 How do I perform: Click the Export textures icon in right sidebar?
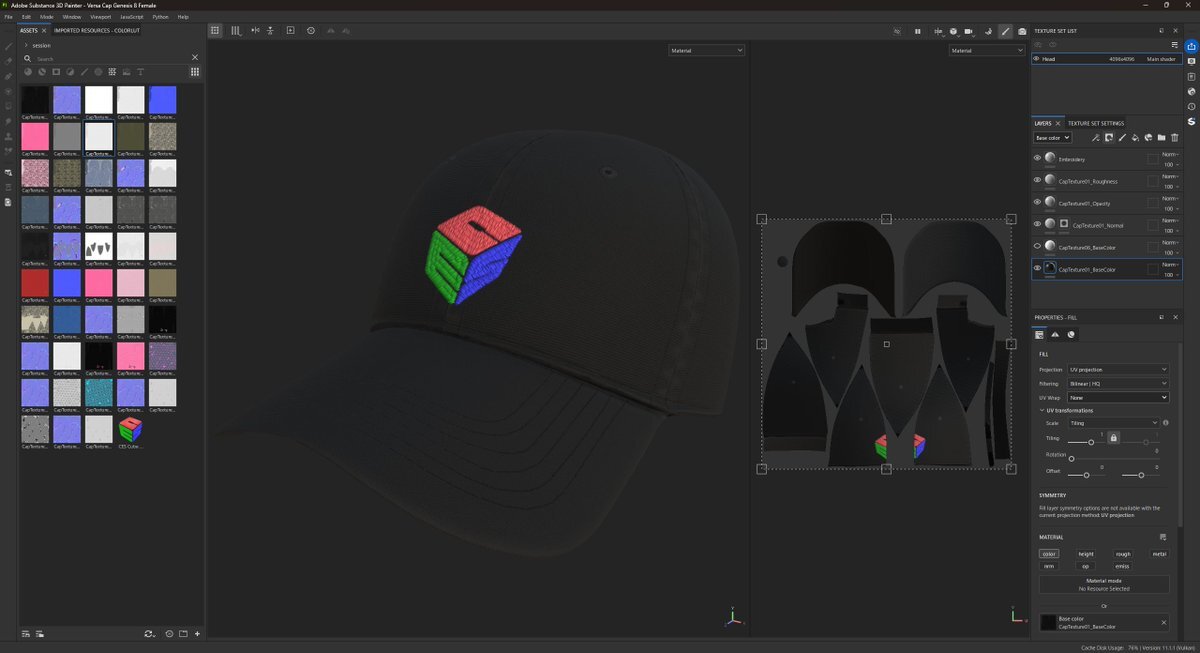click(x=1192, y=45)
